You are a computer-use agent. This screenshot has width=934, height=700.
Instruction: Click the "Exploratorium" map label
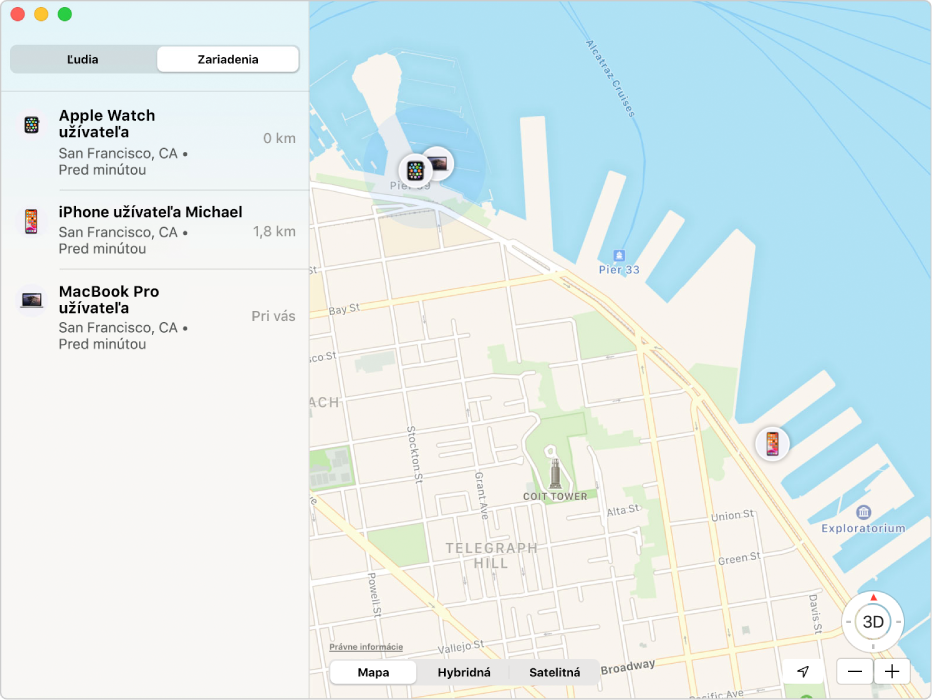[863, 528]
